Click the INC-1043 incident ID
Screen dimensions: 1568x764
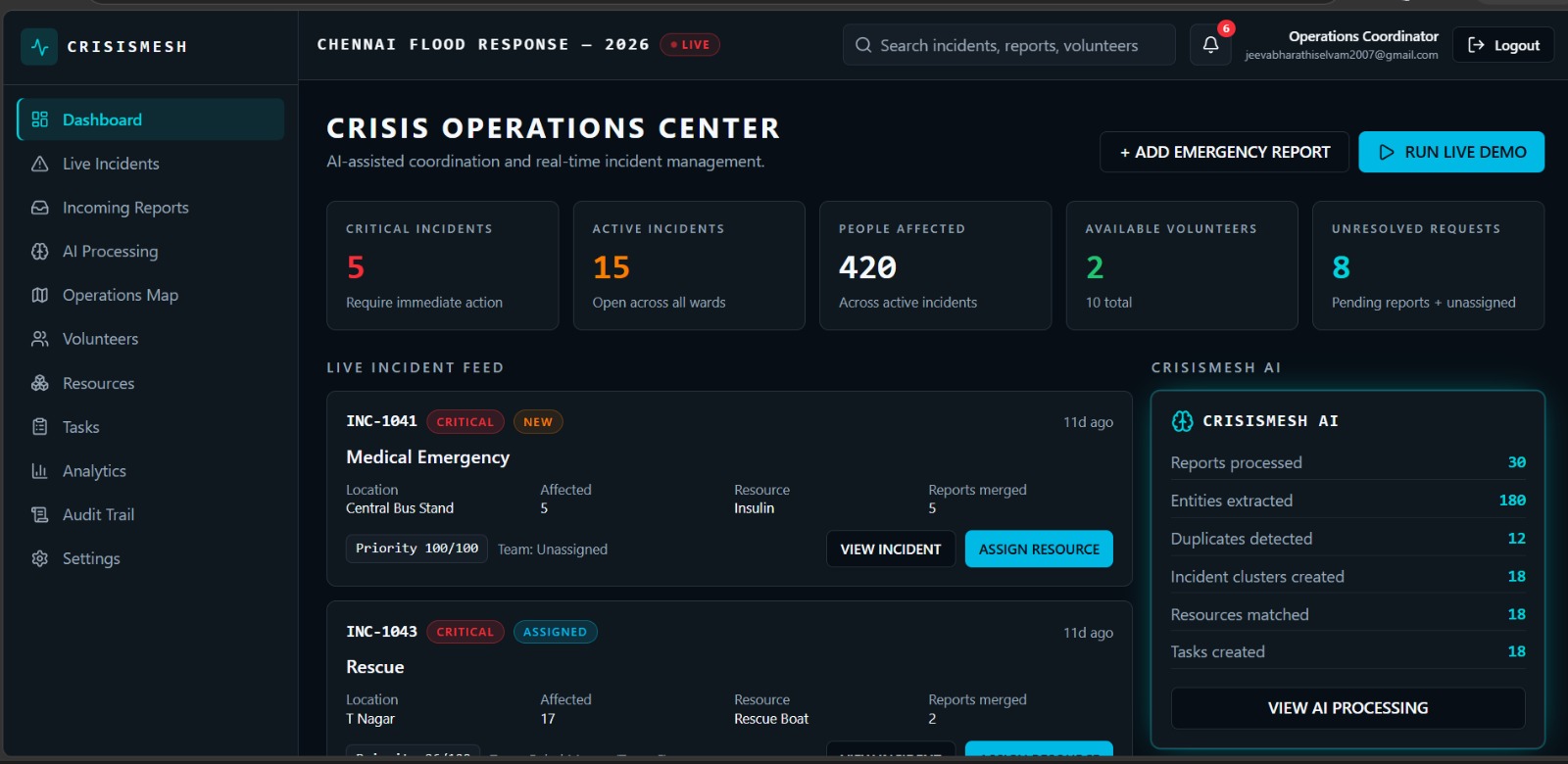click(x=381, y=632)
